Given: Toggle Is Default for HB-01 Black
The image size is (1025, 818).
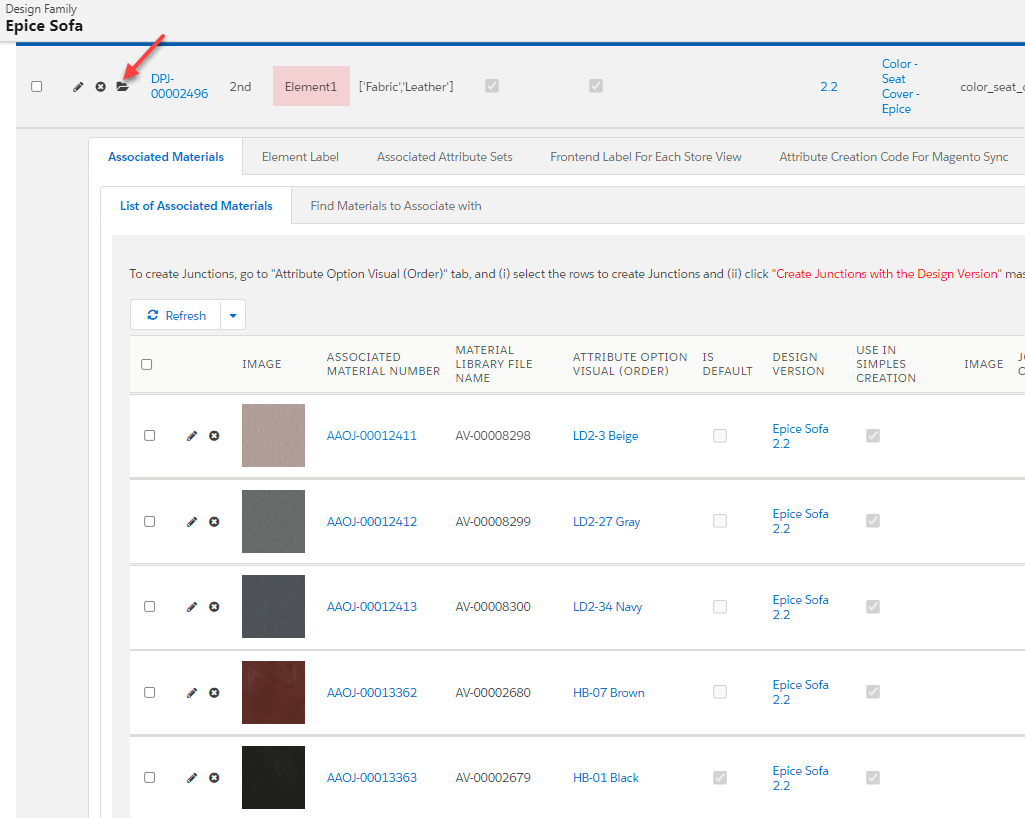Looking at the screenshot, I should point(720,777).
